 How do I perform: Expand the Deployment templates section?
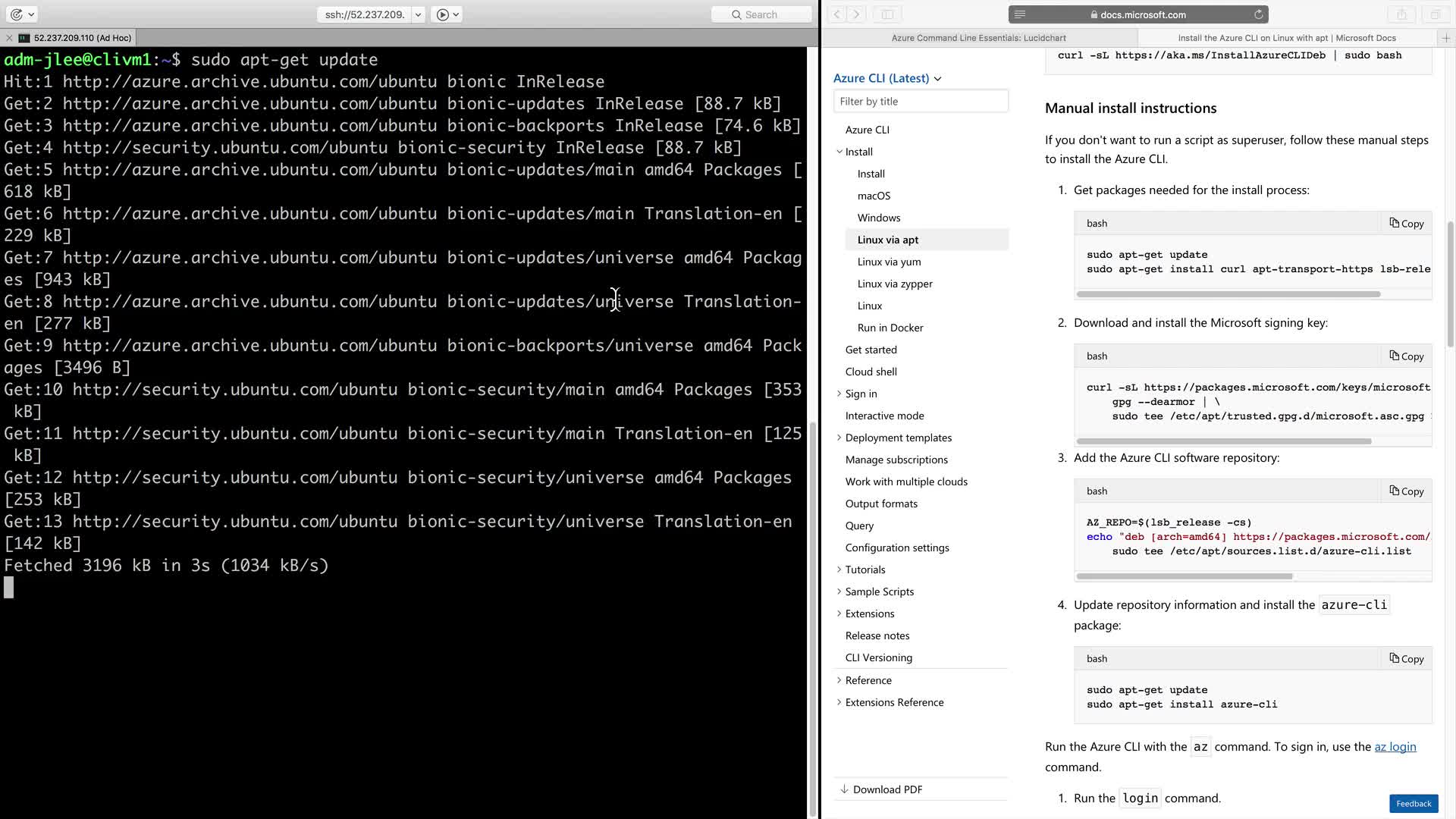coord(839,438)
